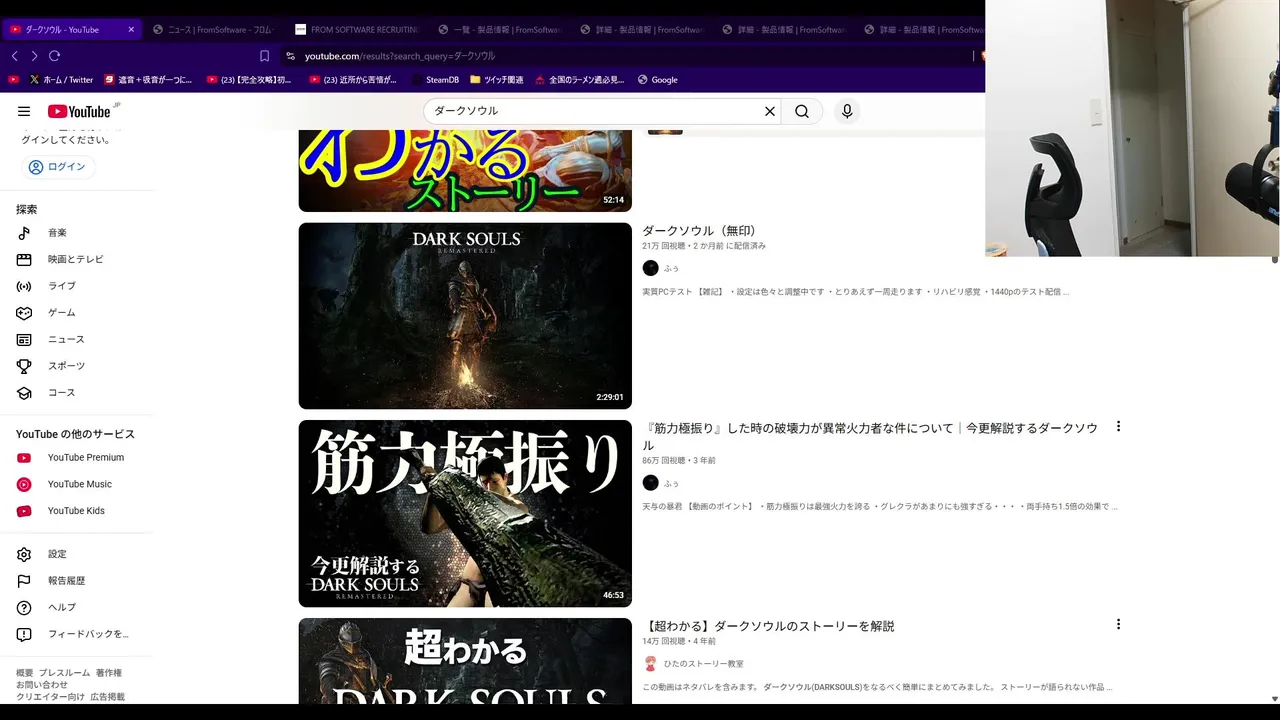Viewport: 1280px width, 720px height.
Task: Open the 全国のラーメン bookmark
Action: pyautogui.click(x=580, y=80)
